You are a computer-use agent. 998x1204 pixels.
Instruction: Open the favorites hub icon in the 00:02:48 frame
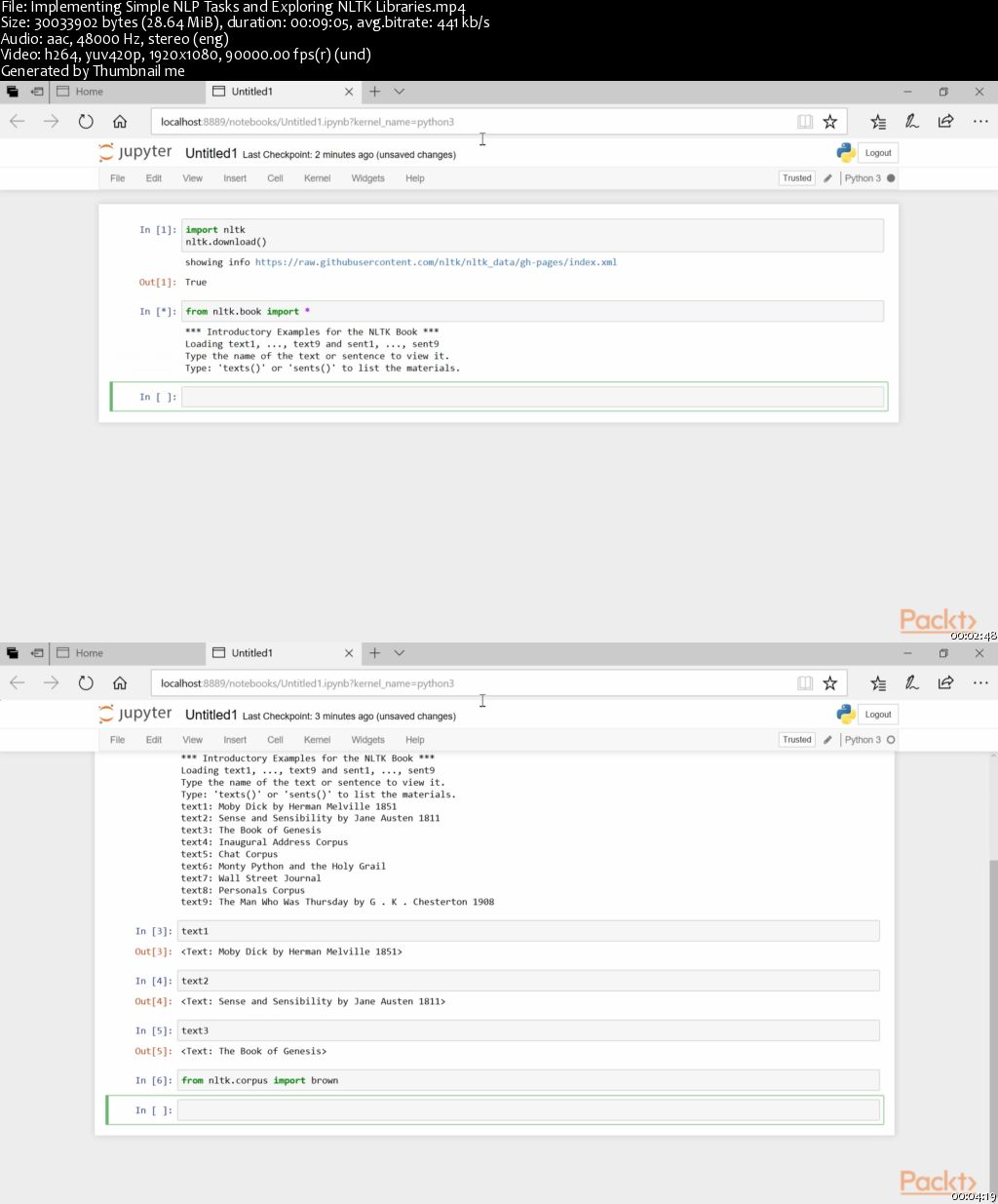(878, 122)
